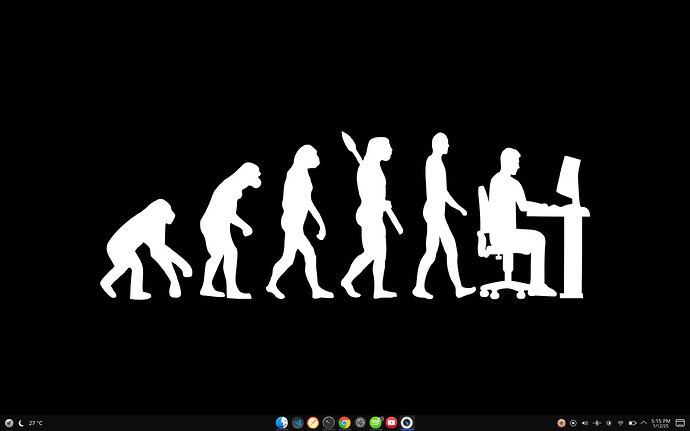Launch Google Chrome from taskbar
Image resolution: width=690 pixels, height=431 pixels.
tap(345, 423)
